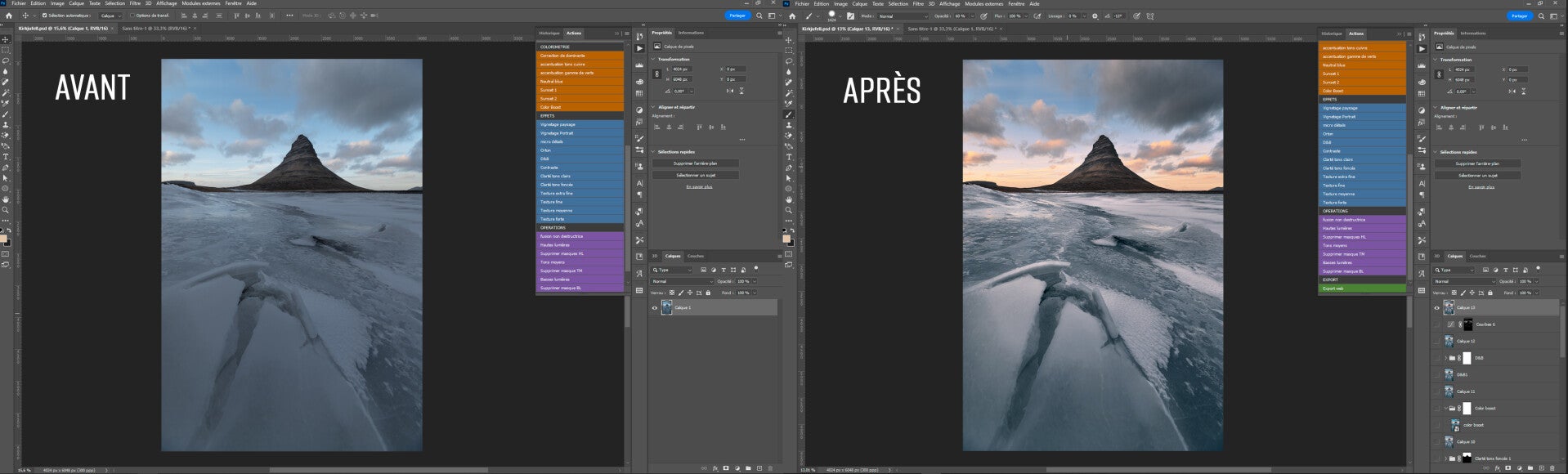This screenshot has height=474, width=1568.
Task: Expand the D&B layer group in right panel
Action: point(1446,358)
